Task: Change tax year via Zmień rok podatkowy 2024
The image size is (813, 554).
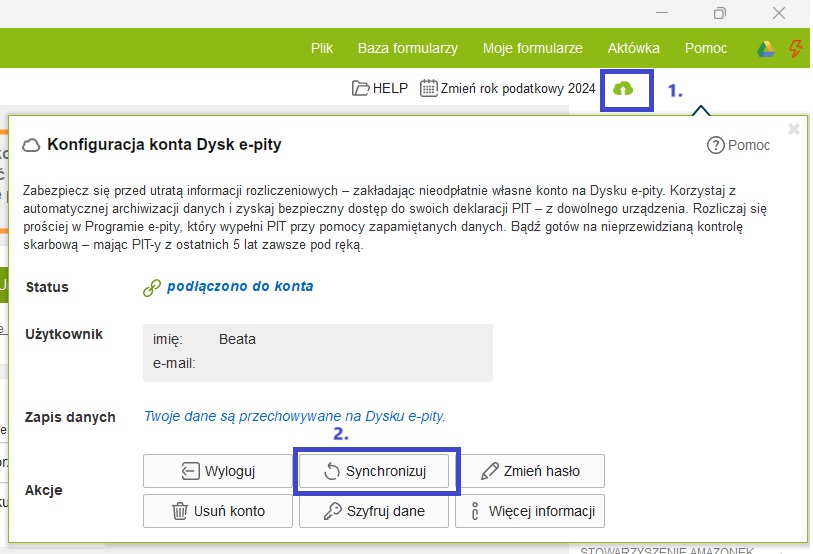Action: (507, 88)
